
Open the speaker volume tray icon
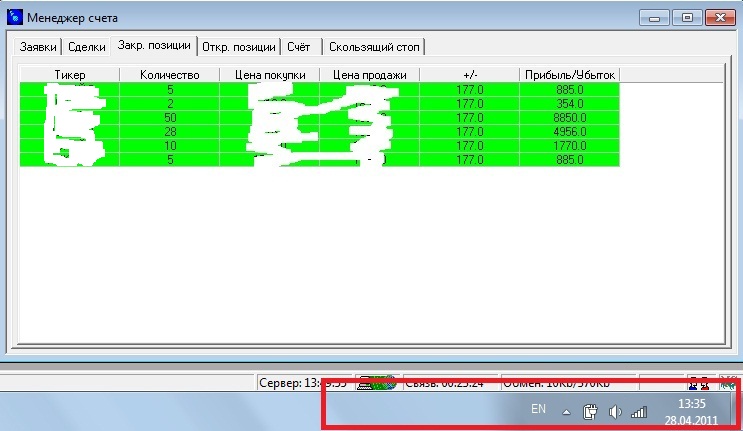point(615,412)
